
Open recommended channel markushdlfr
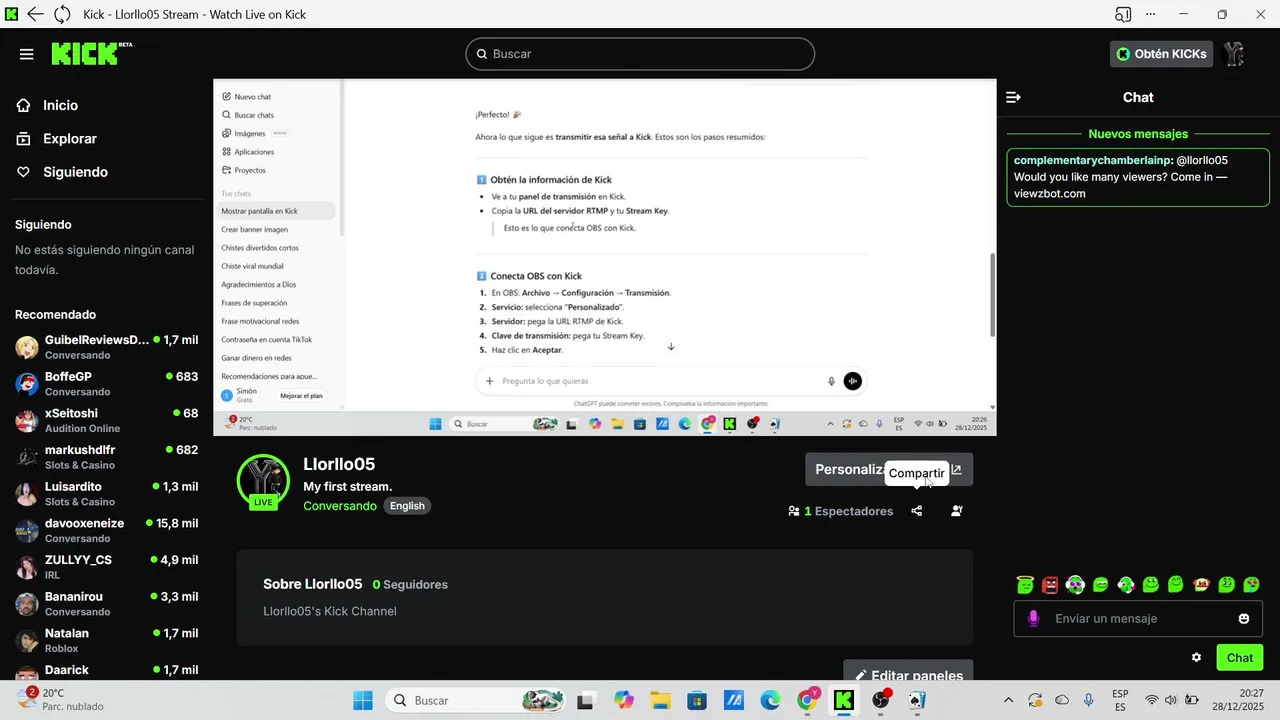coord(106,457)
